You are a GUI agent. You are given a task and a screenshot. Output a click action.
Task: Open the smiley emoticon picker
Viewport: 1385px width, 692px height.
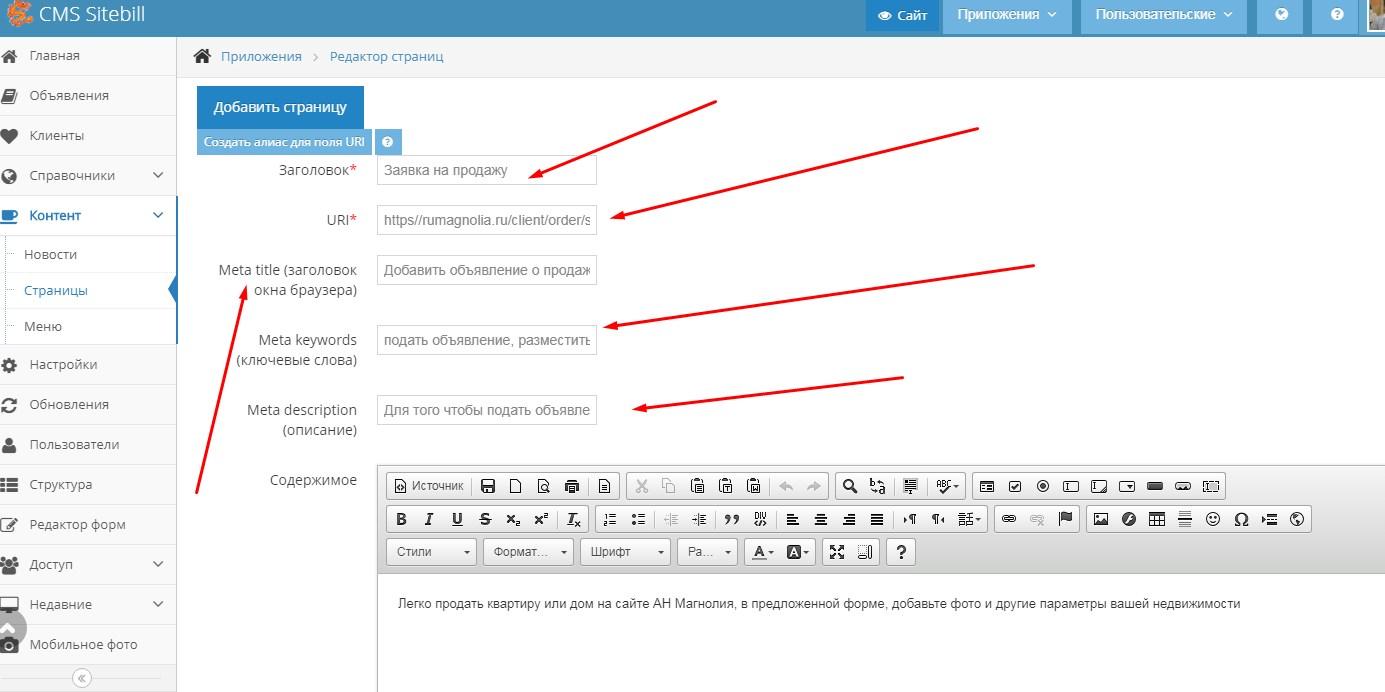click(1213, 519)
